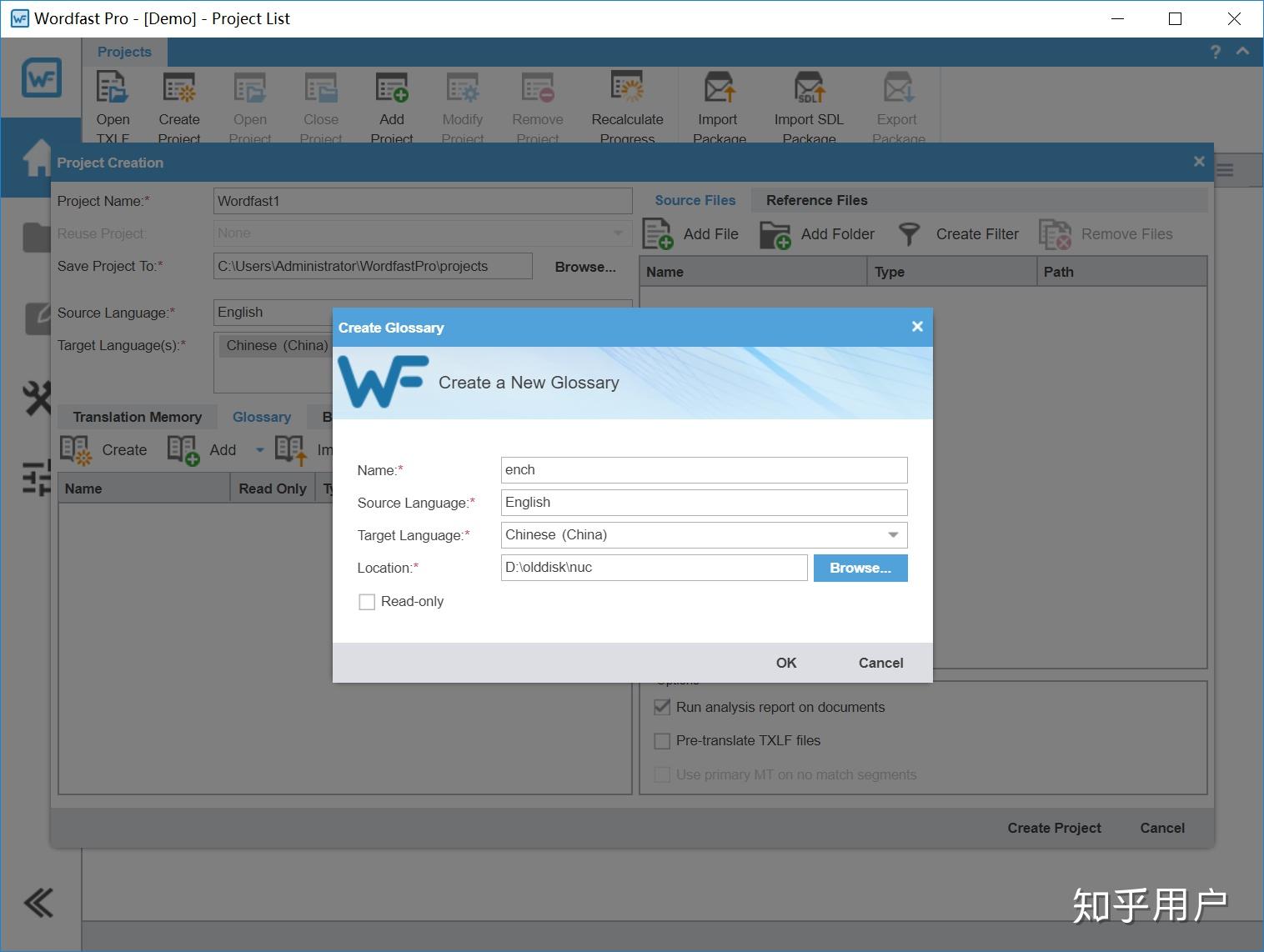
Task: Collapse sidebar with double-chevron icon
Action: click(x=38, y=903)
